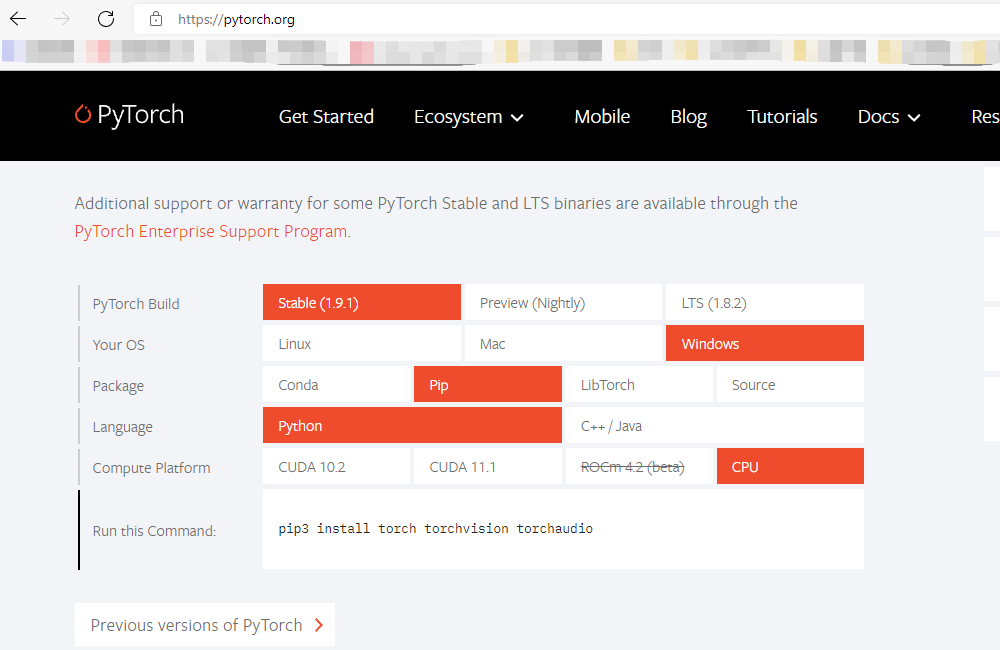Reload the page with the refresh icon
This screenshot has width=1000, height=650.
[106, 18]
